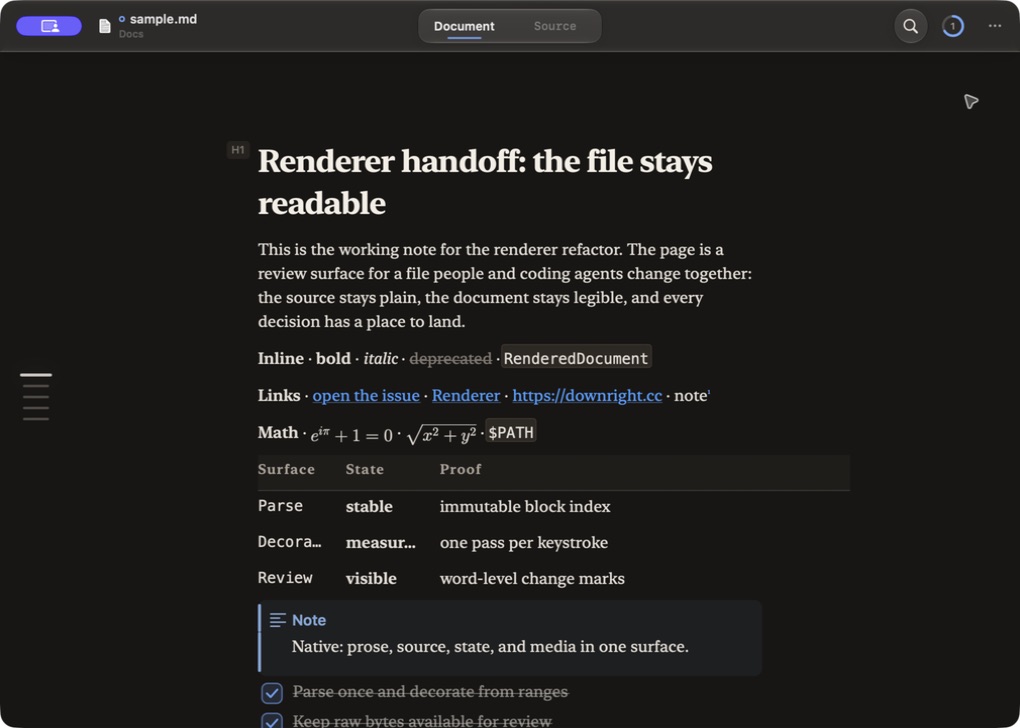Click the 'Renderer handoff' main heading

(485, 182)
